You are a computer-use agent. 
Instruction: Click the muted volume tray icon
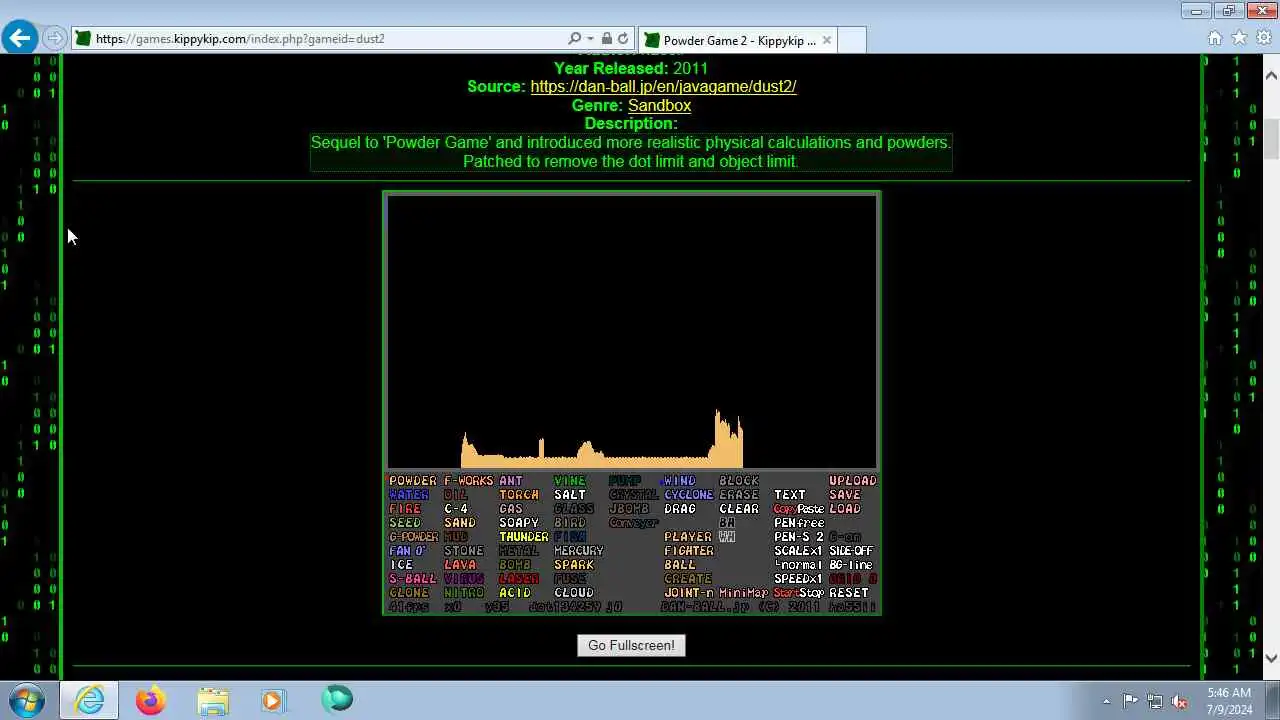(x=1180, y=701)
